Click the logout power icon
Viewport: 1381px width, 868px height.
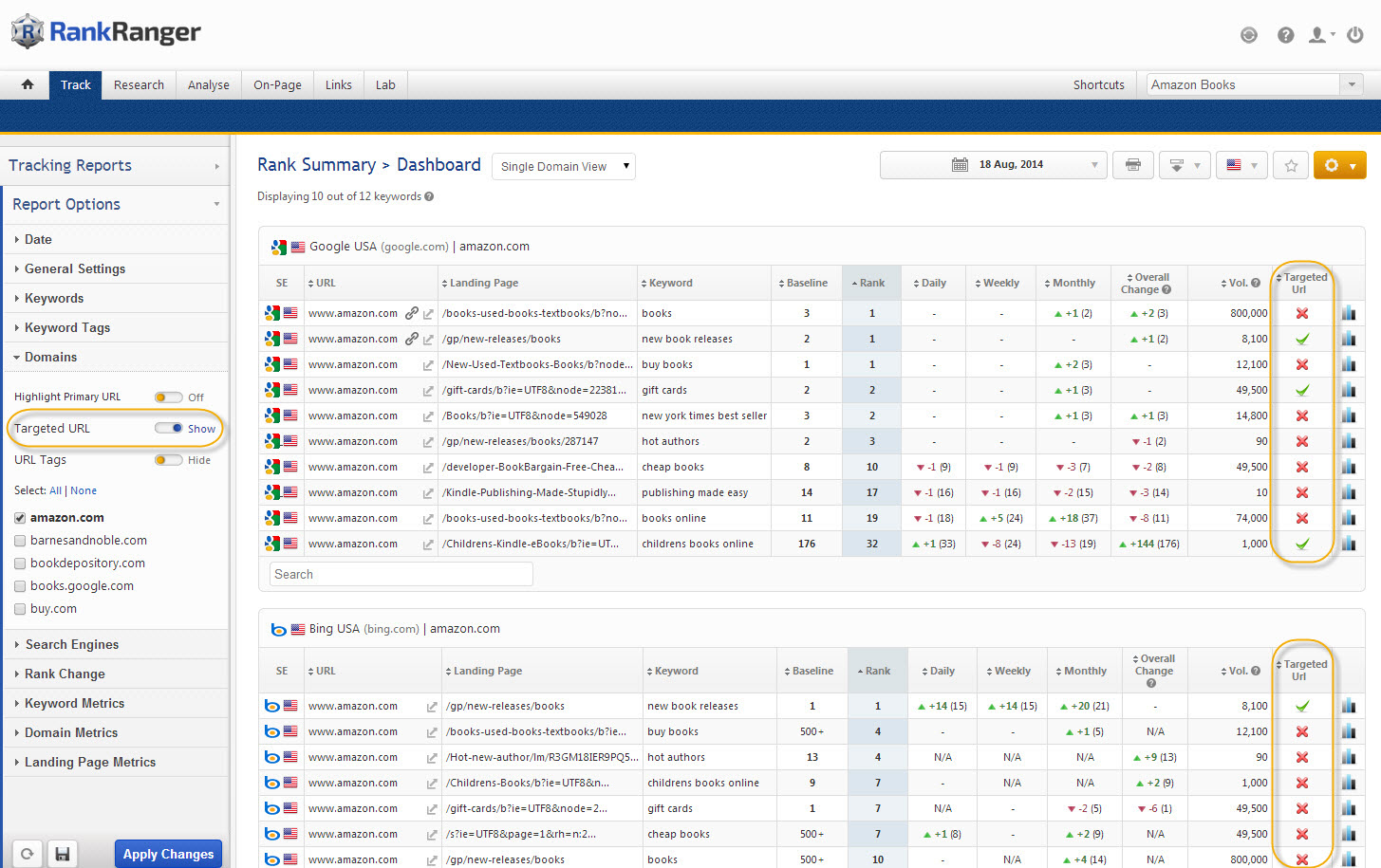click(1354, 34)
